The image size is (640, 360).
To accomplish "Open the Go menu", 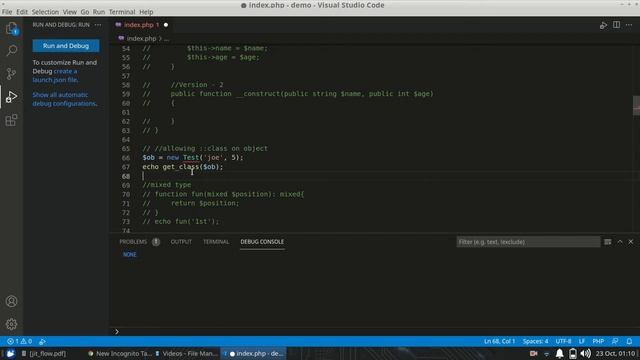I will pos(84,12).
